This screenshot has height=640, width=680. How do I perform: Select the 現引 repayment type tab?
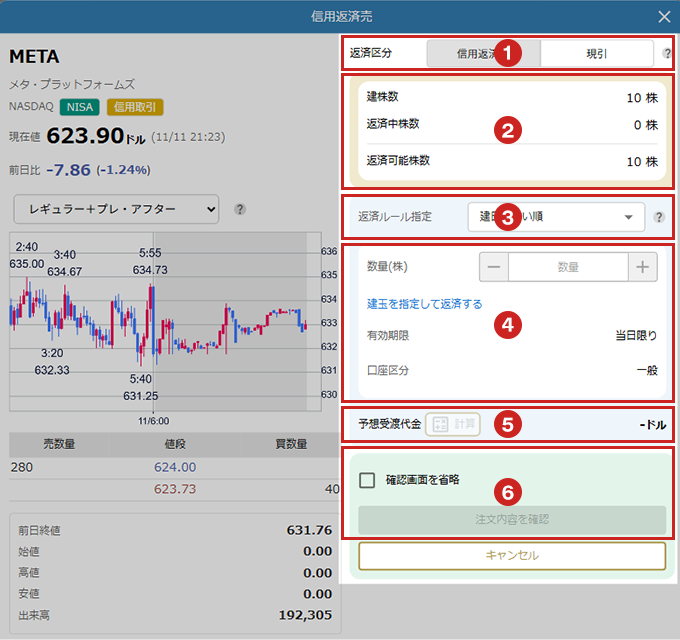point(597,54)
